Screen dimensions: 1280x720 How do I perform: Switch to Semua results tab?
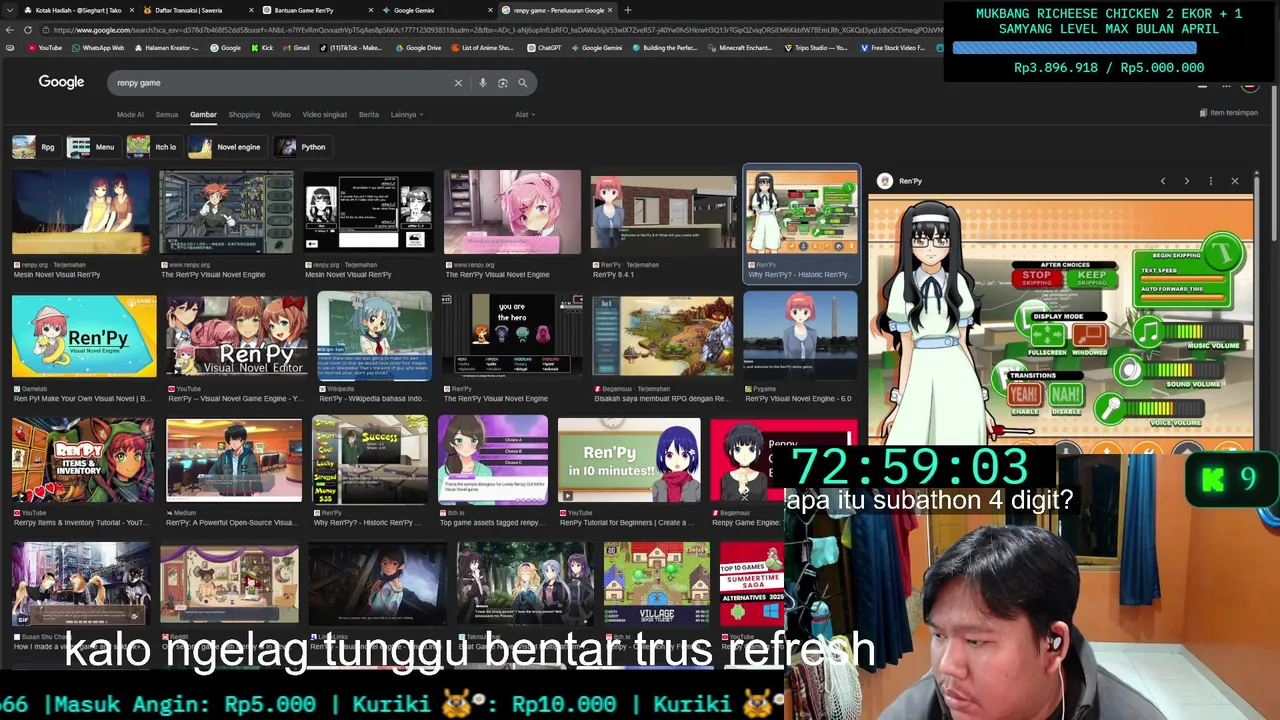[167, 114]
